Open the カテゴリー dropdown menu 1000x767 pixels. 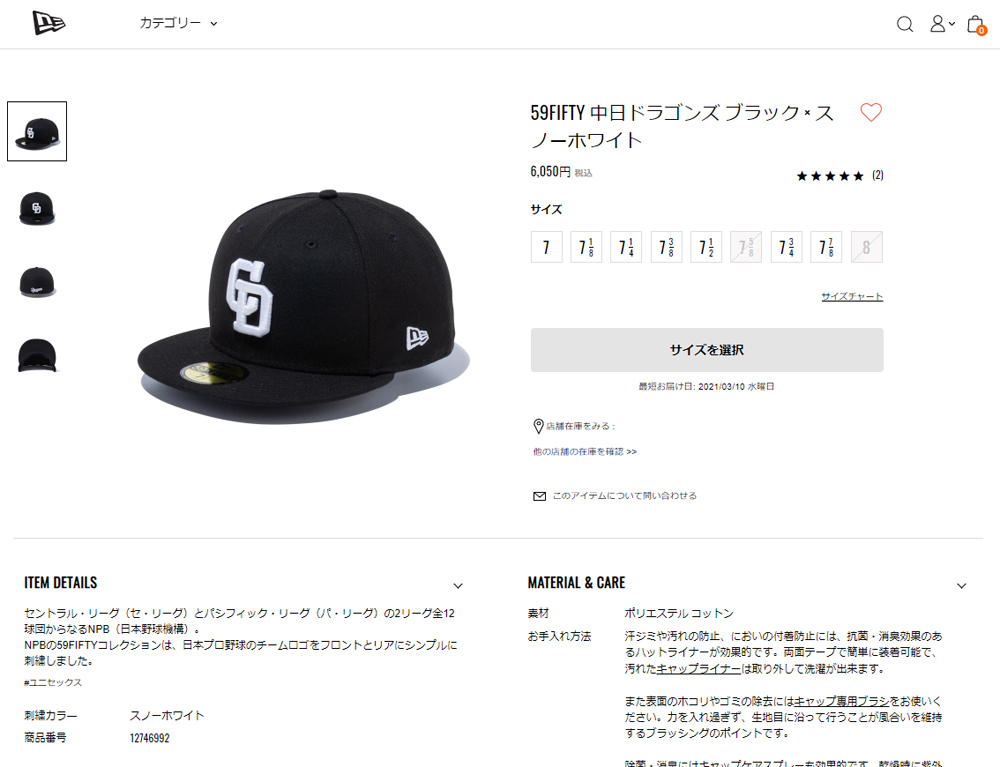click(x=179, y=24)
